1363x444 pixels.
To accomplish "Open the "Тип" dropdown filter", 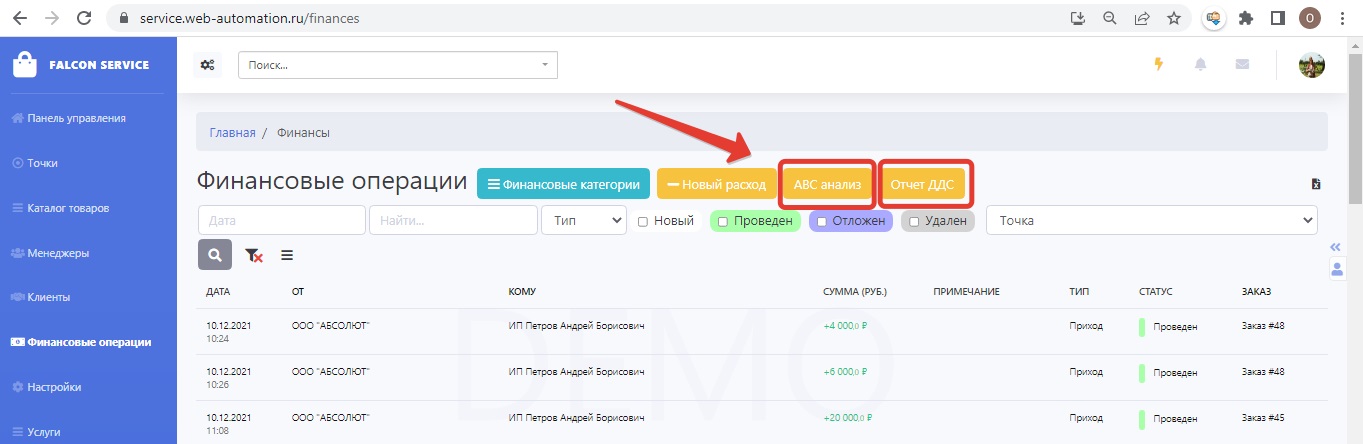I will click(x=583, y=220).
